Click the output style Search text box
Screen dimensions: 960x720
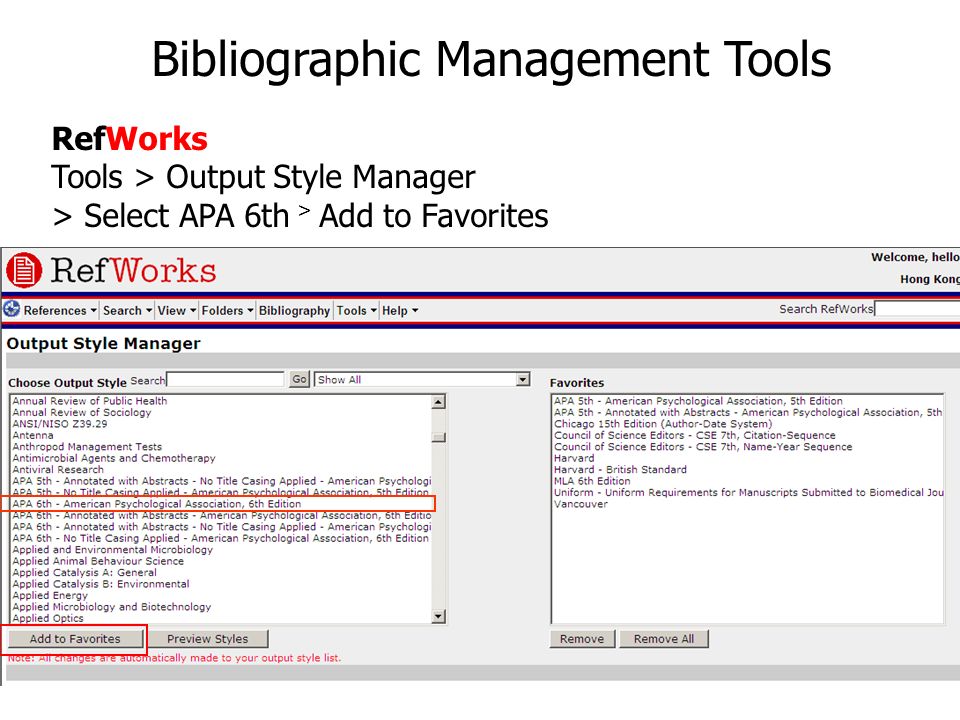tap(226, 380)
